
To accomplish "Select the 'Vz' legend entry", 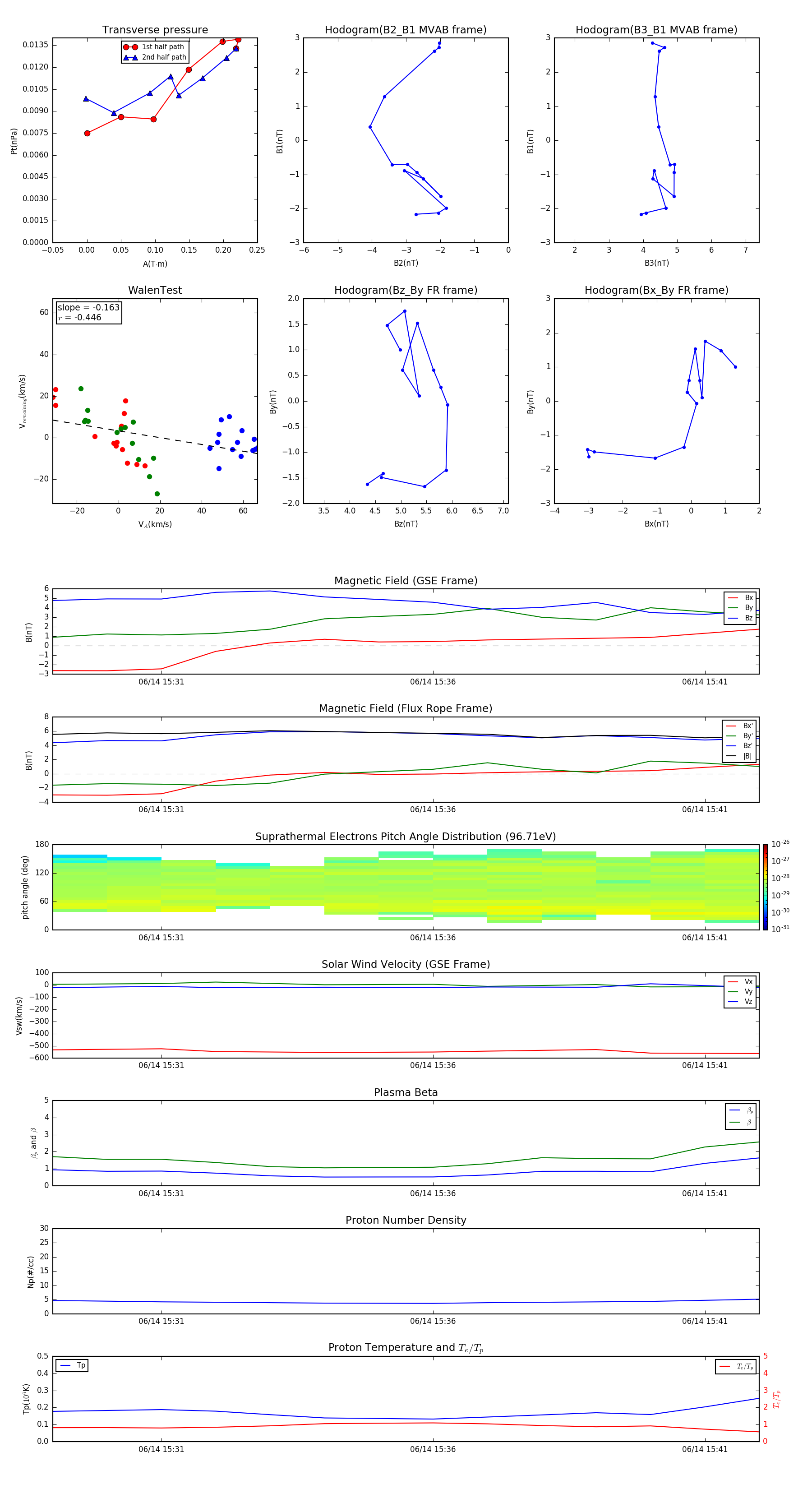I will (741, 1002).
